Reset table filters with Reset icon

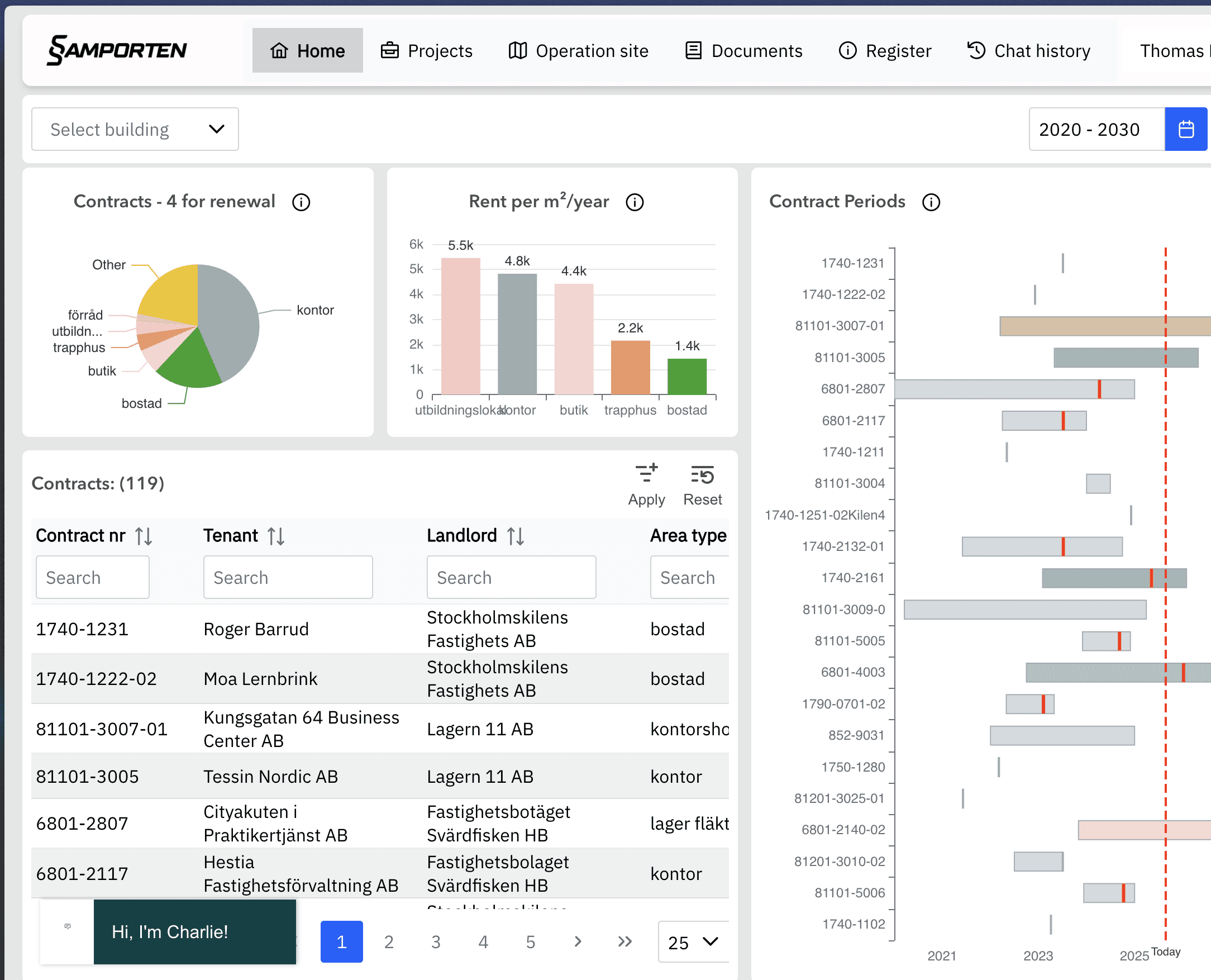702,484
